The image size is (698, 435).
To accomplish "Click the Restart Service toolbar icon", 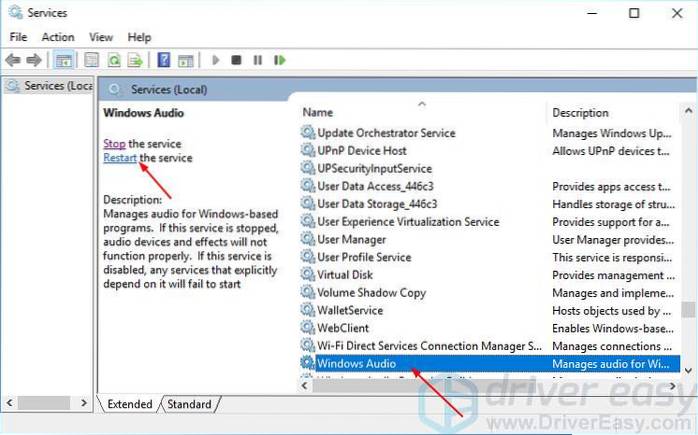I will 280,60.
